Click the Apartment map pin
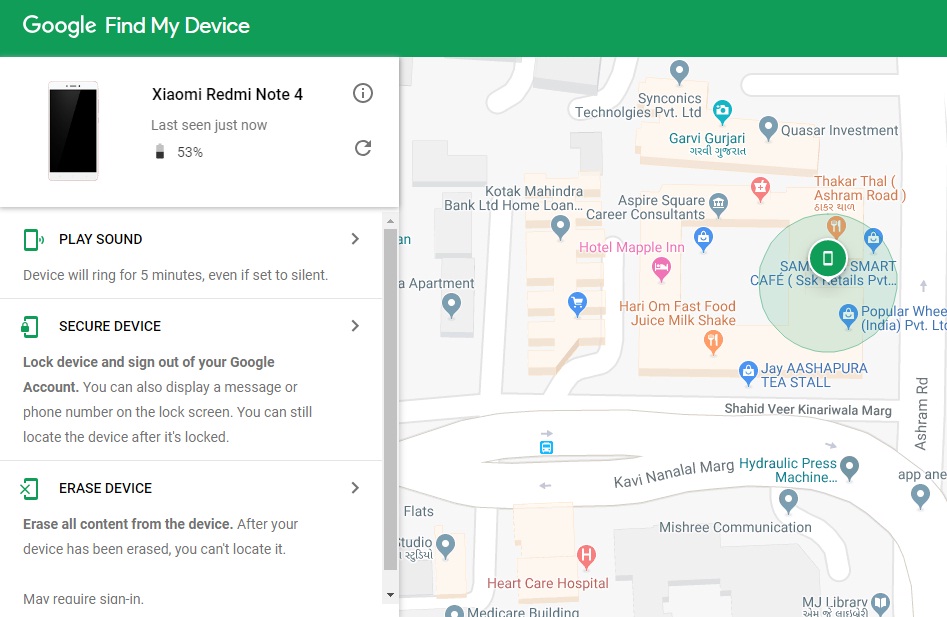 451,305
